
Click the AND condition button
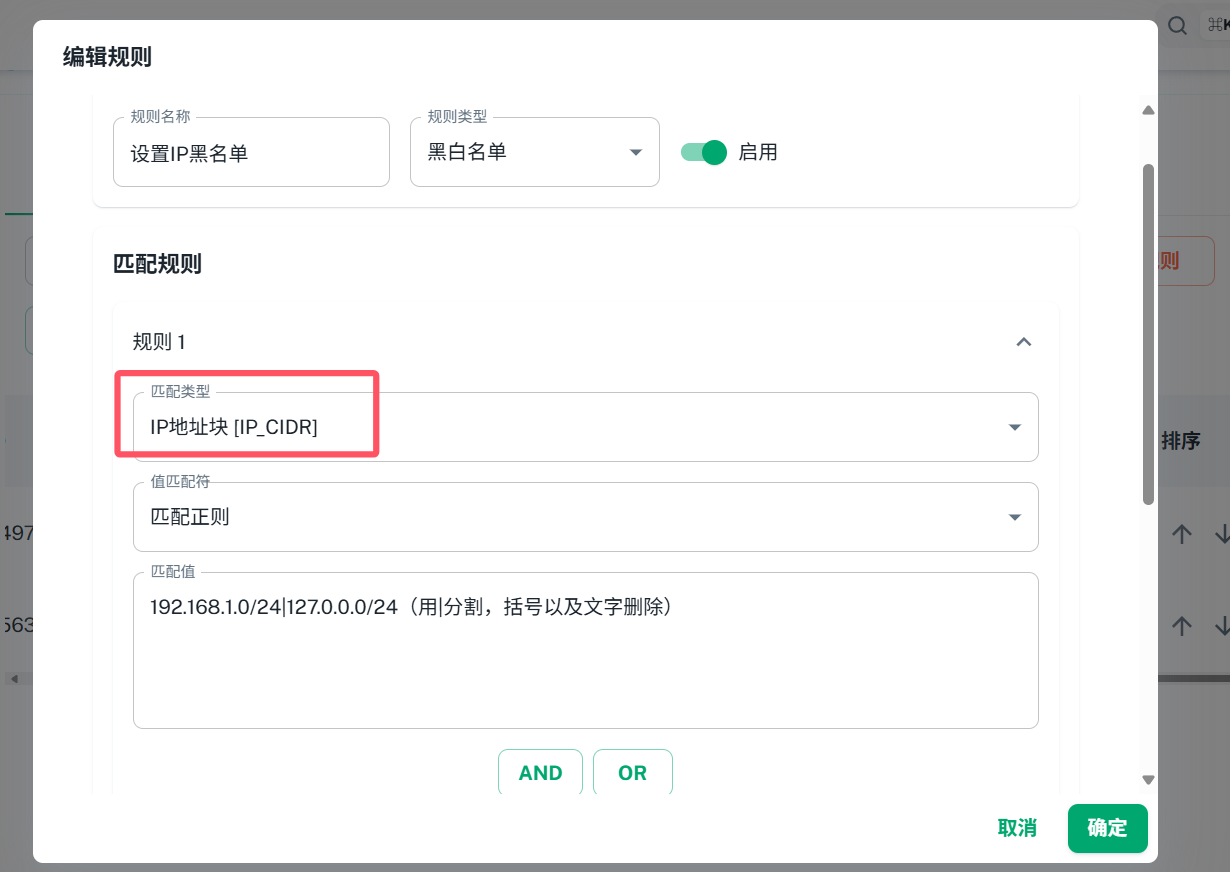(540, 772)
